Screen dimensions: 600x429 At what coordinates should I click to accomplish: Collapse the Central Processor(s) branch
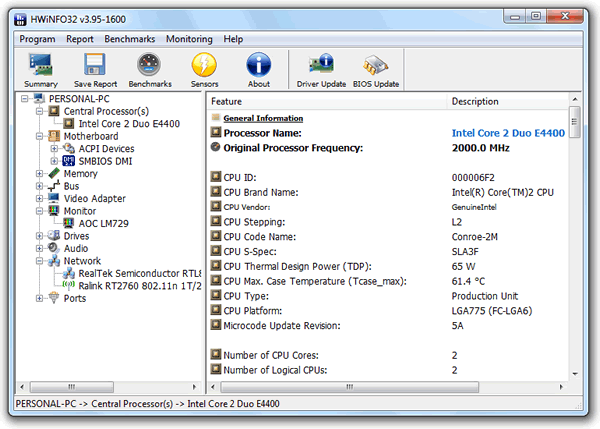pos(39,111)
